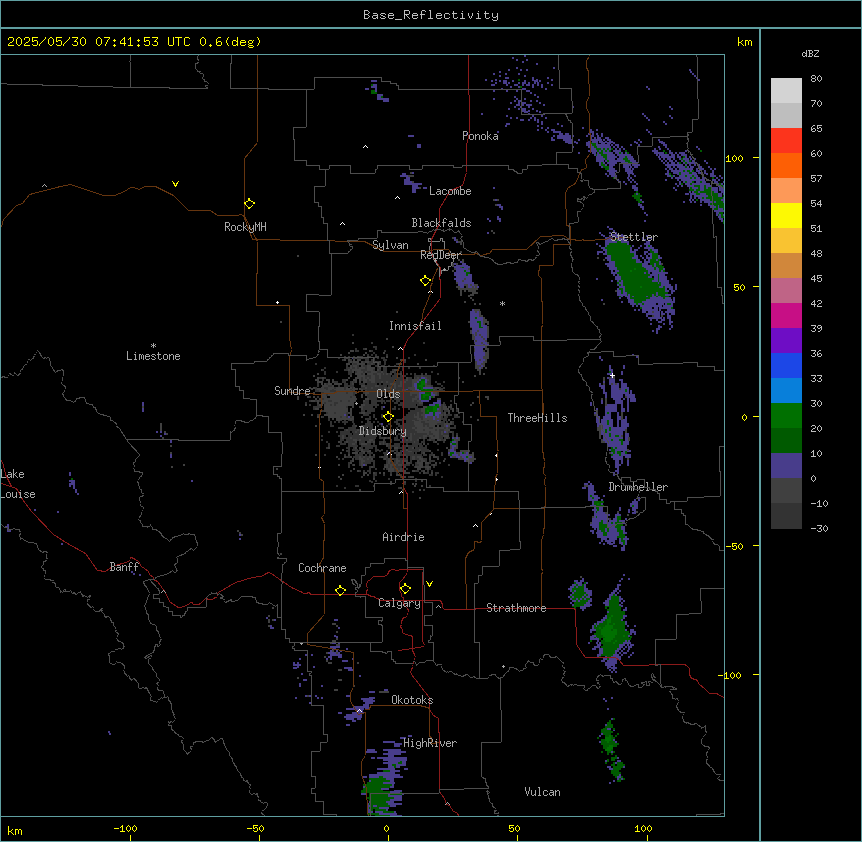Click the yellow diamond marker below RedDeer
Viewport: 862px width, 842px height.
pos(425,281)
